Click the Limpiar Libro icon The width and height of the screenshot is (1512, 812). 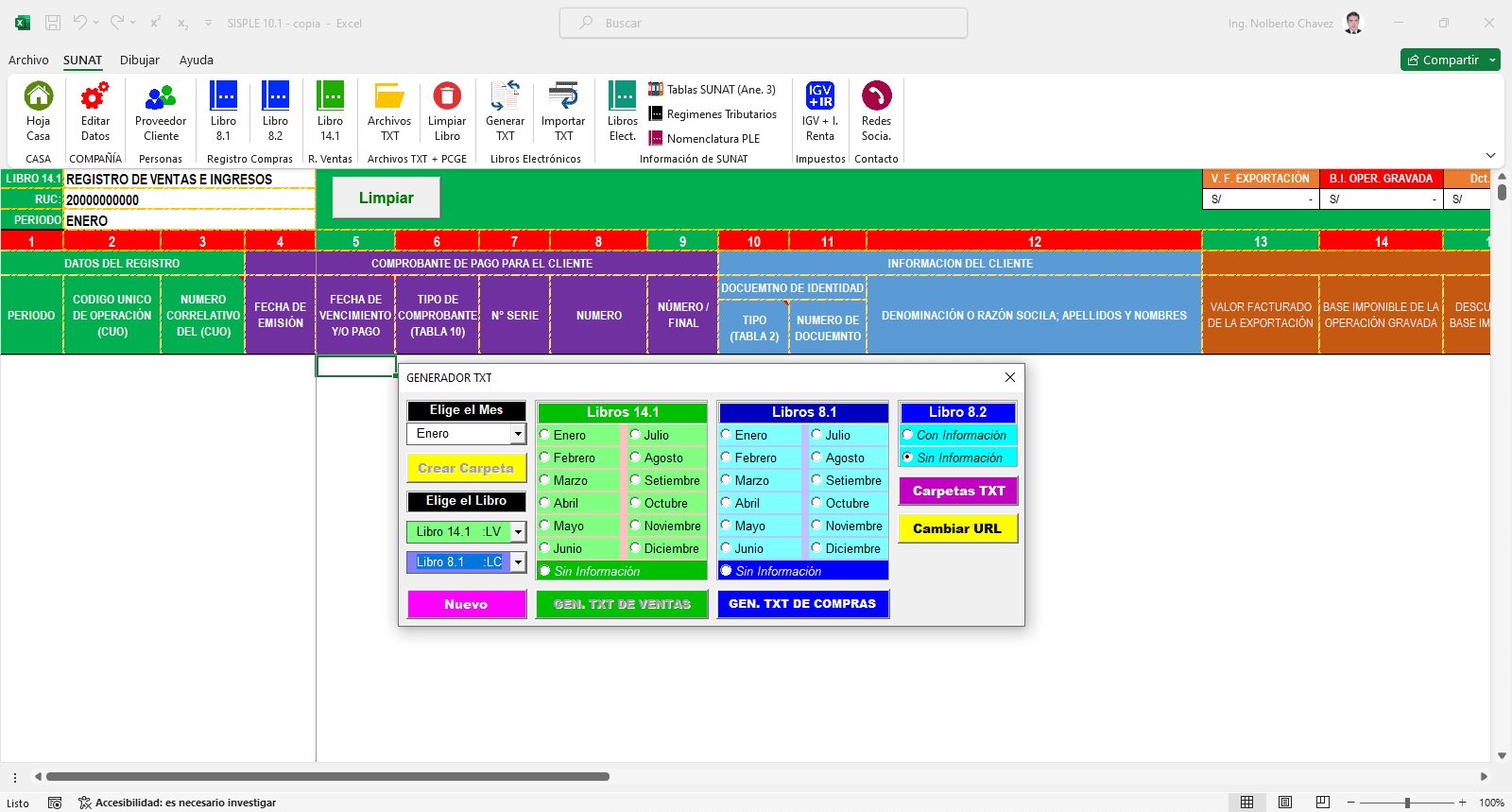click(x=447, y=96)
